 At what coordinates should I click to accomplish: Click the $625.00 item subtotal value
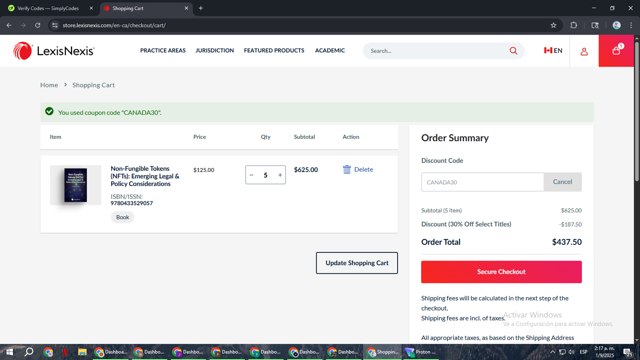pyautogui.click(x=306, y=169)
